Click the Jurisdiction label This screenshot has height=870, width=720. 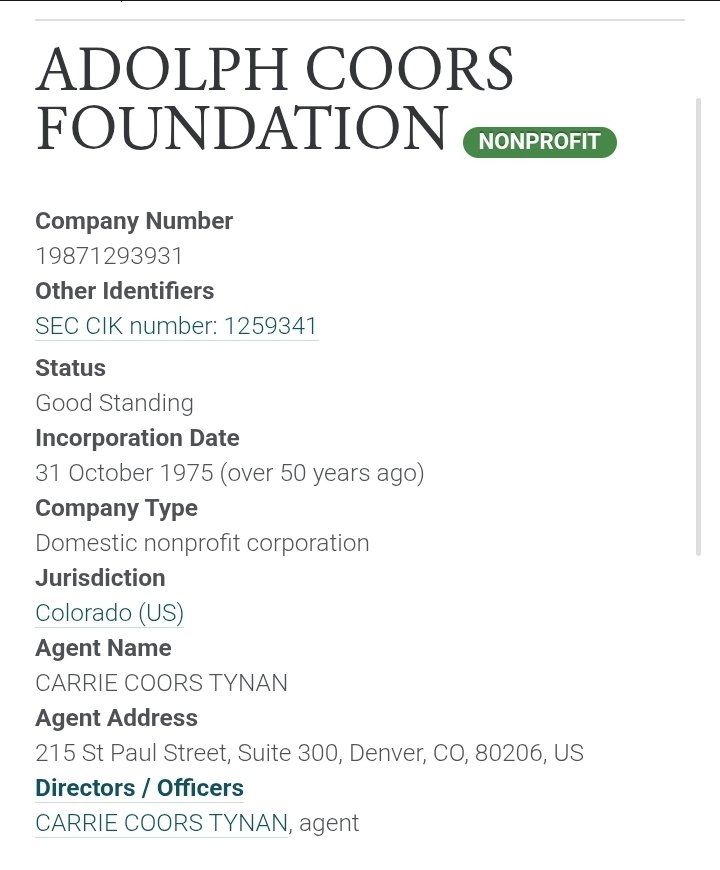pyautogui.click(x=100, y=578)
